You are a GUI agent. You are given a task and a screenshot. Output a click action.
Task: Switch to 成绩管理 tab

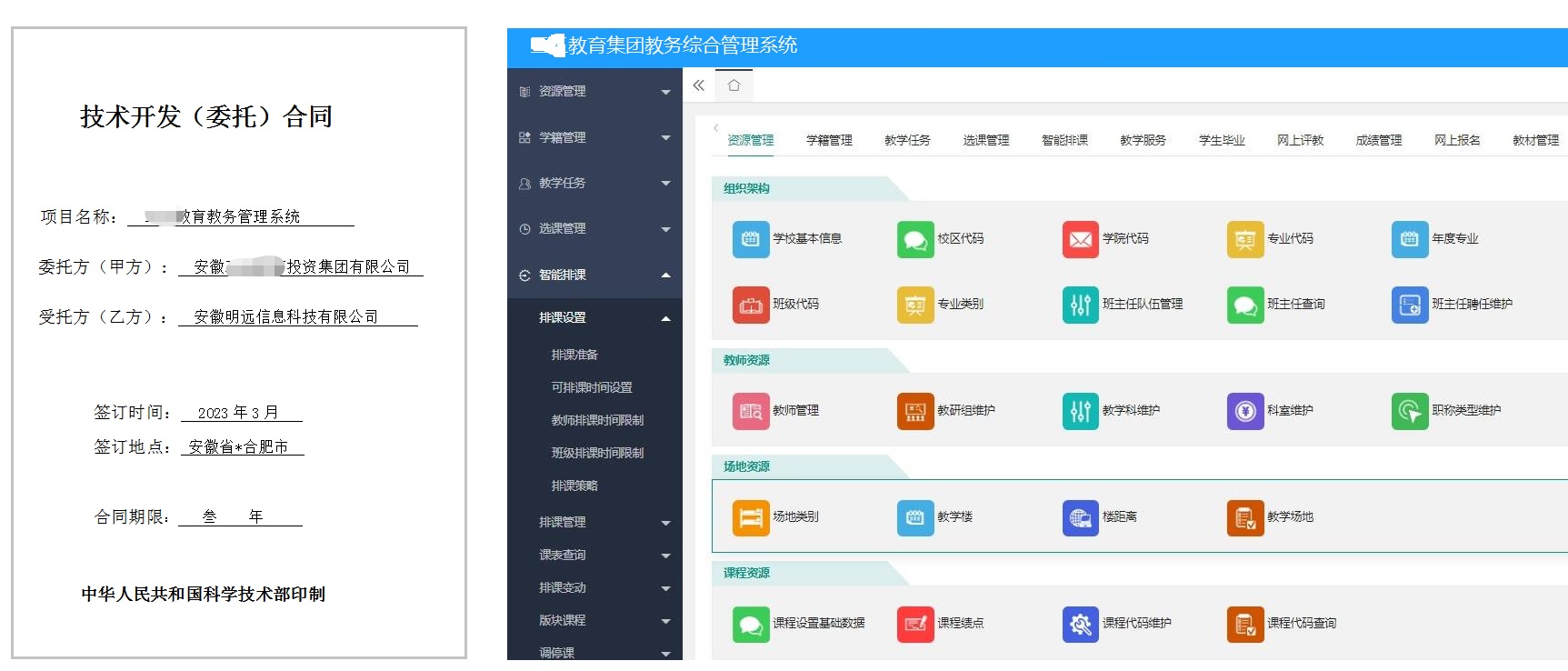(1379, 140)
